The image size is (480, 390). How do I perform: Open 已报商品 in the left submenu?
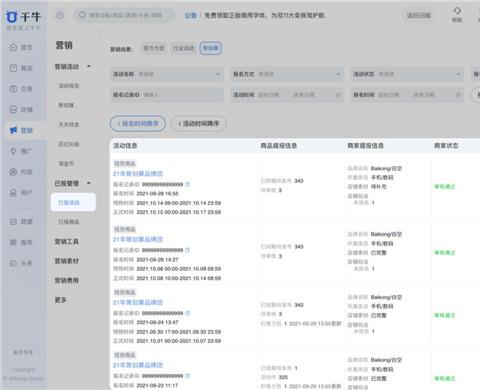69,222
